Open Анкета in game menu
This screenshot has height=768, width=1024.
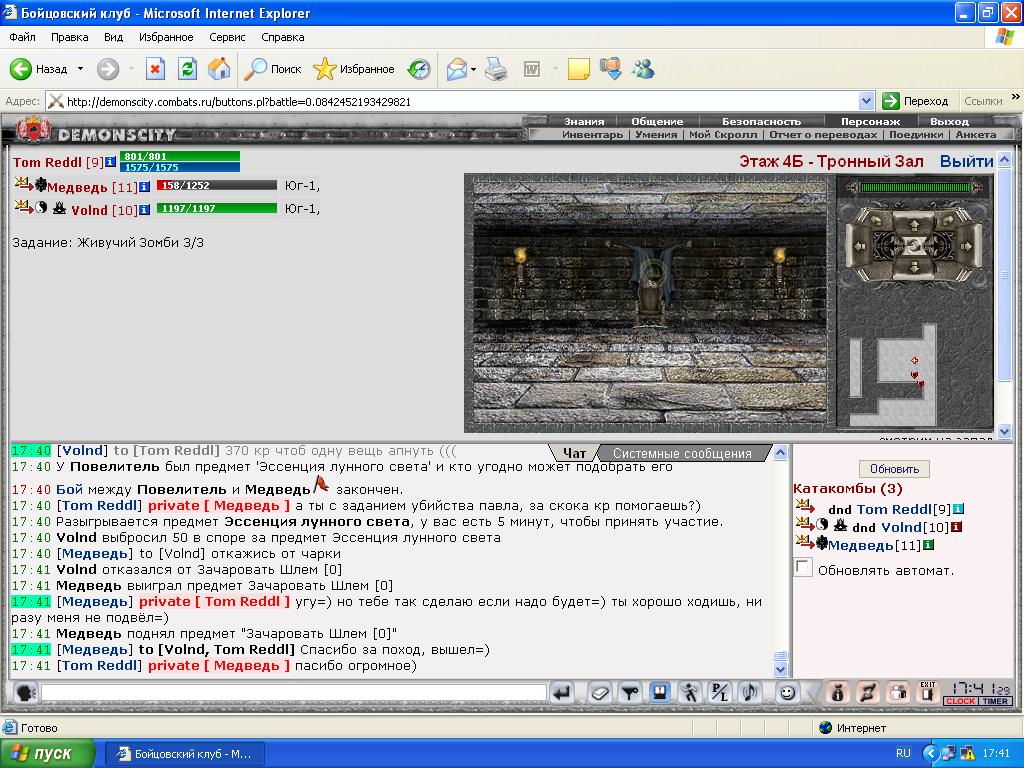pyautogui.click(x=976, y=135)
